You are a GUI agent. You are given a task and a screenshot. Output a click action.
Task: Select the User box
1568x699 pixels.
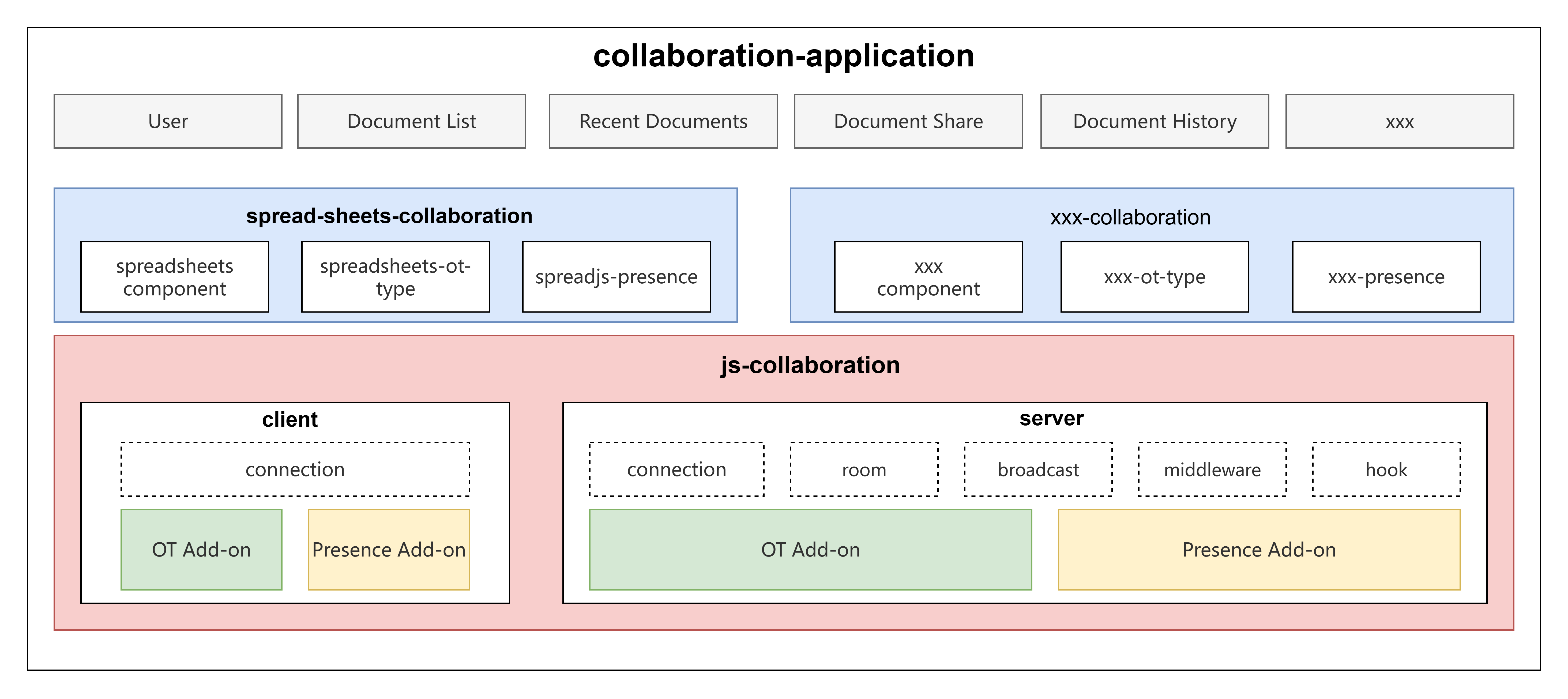[x=168, y=121]
